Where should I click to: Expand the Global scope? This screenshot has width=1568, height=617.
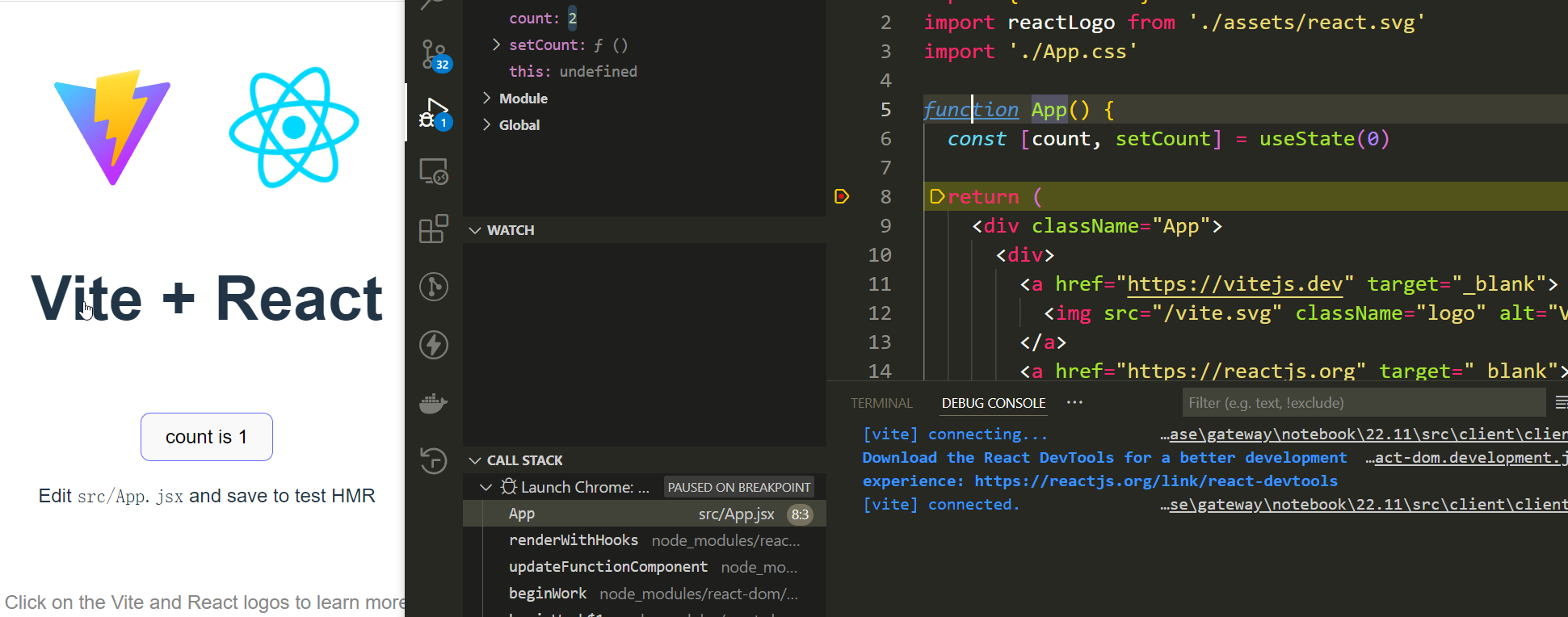(x=486, y=124)
